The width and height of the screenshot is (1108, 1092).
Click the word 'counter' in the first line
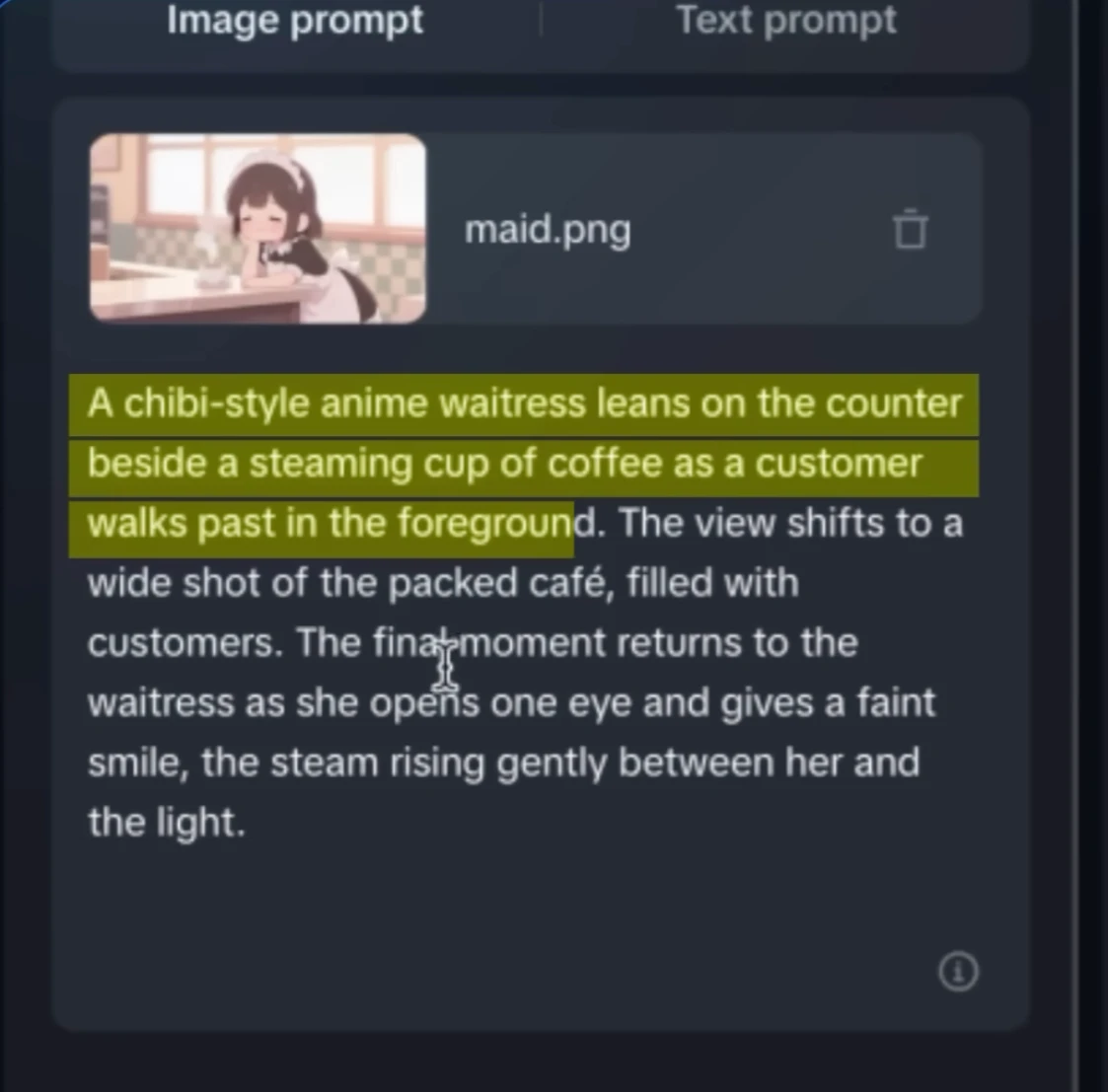(x=894, y=404)
